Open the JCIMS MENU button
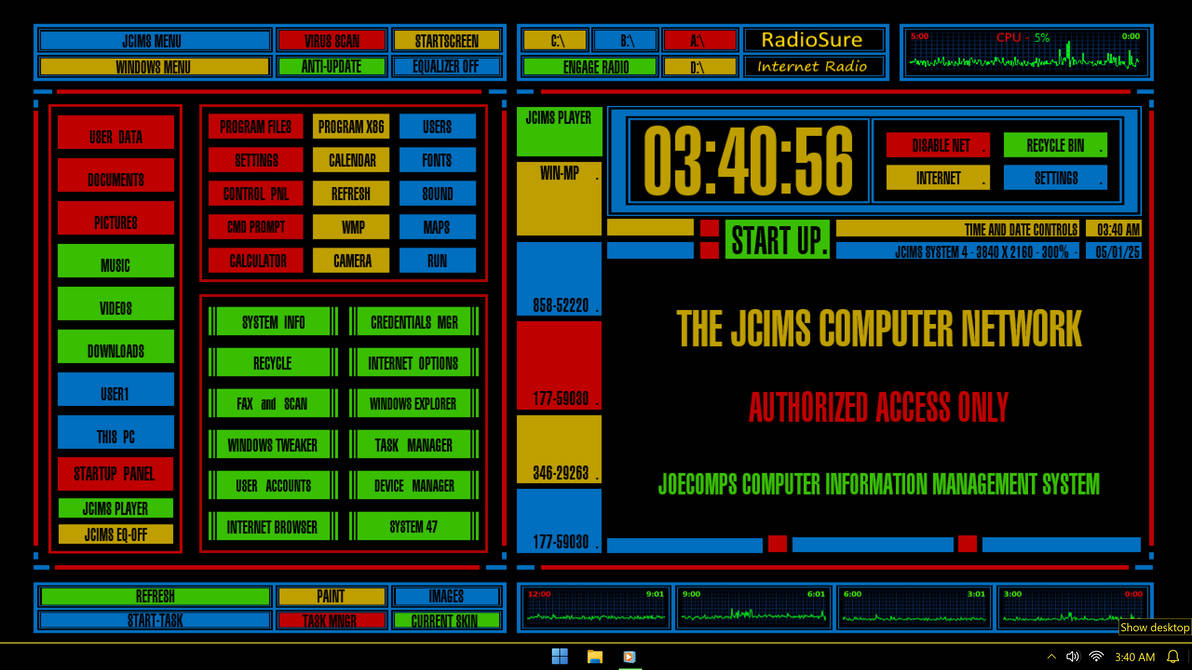1192x670 pixels. [x=154, y=40]
